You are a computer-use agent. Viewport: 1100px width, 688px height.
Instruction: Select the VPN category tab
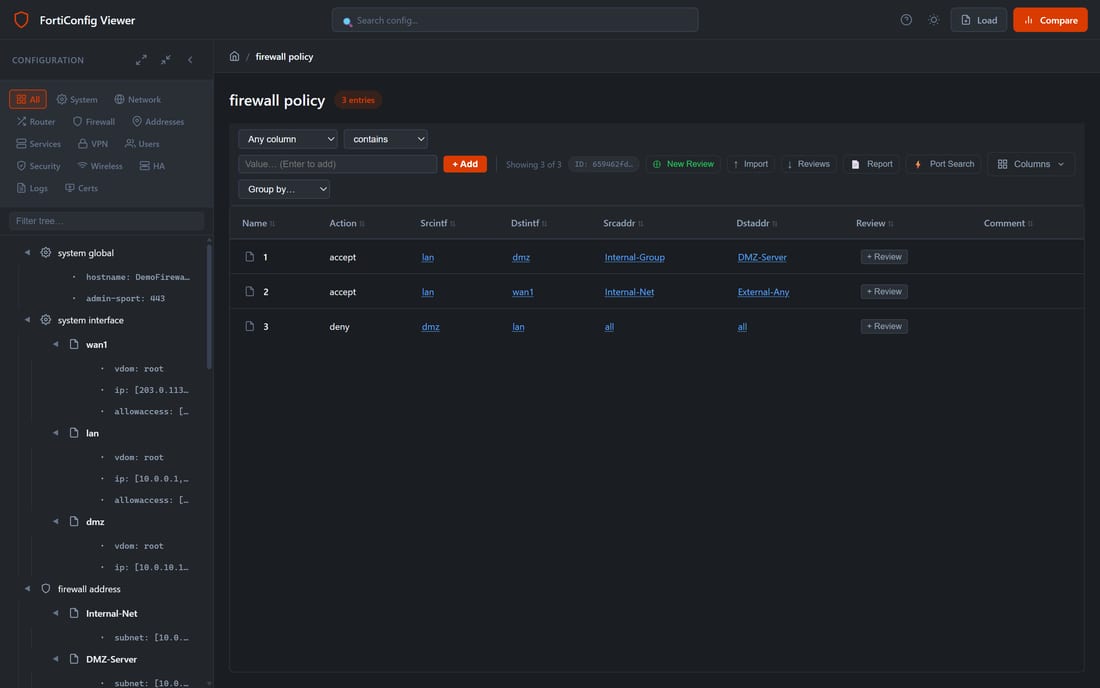(x=93, y=144)
